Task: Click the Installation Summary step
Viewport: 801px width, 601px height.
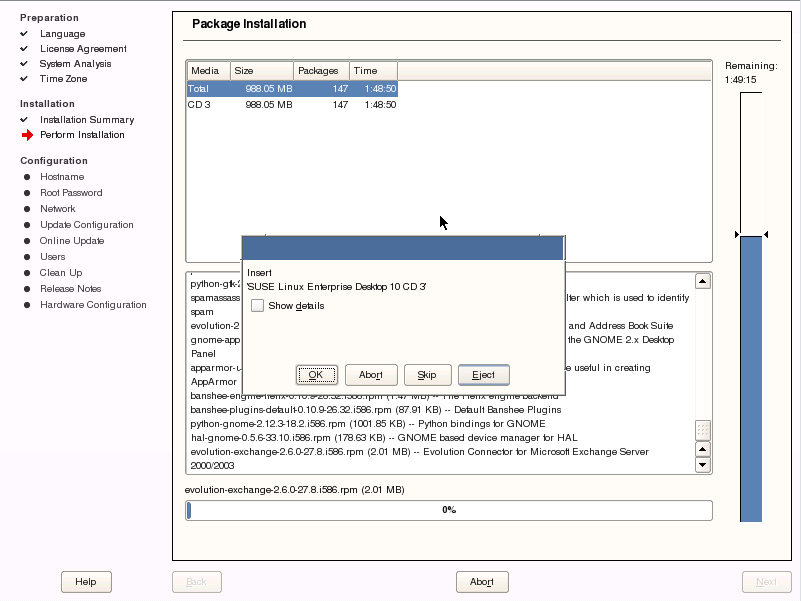Action: tap(87, 120)
